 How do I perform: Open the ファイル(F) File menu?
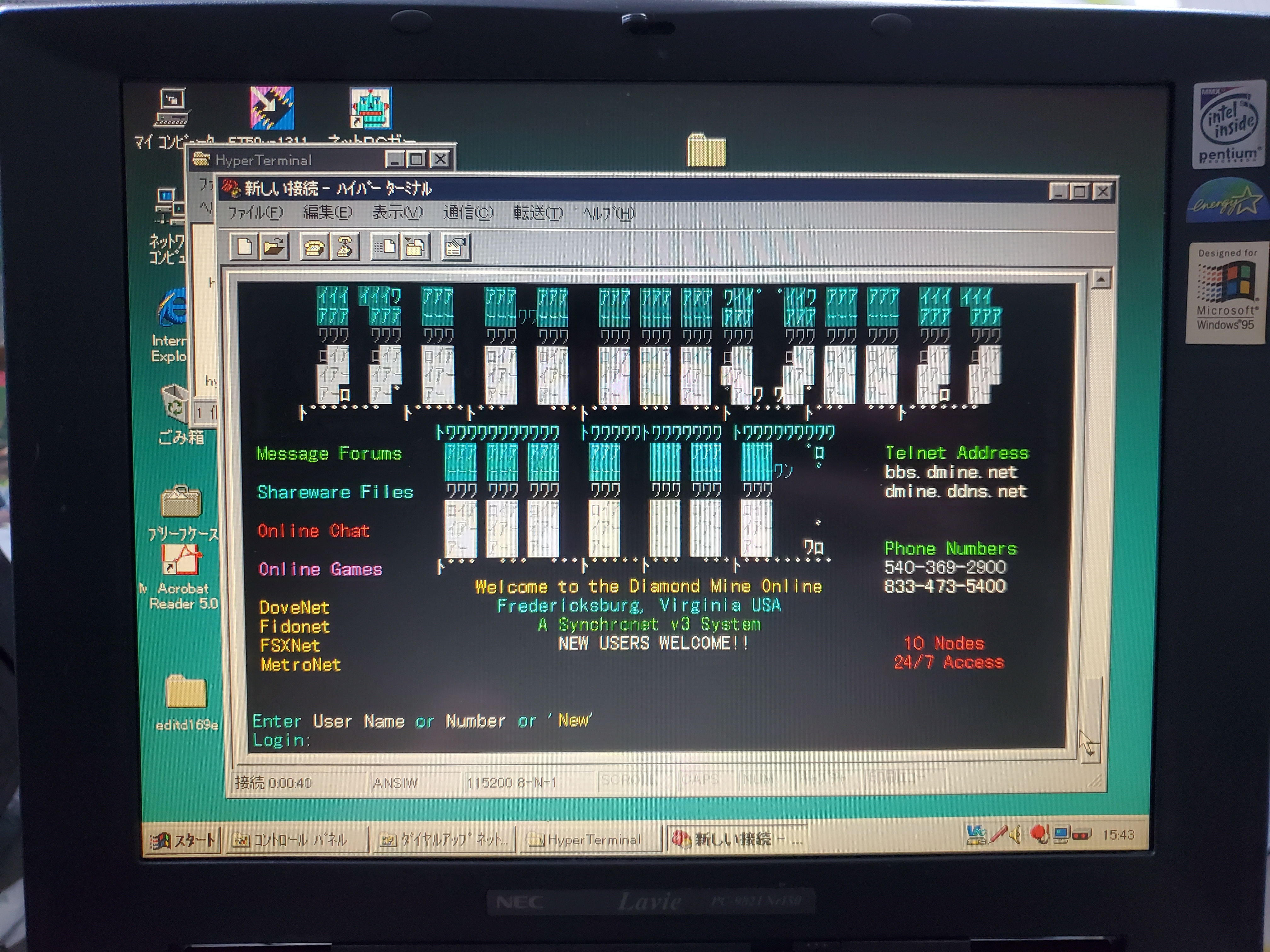pos(255,213)
